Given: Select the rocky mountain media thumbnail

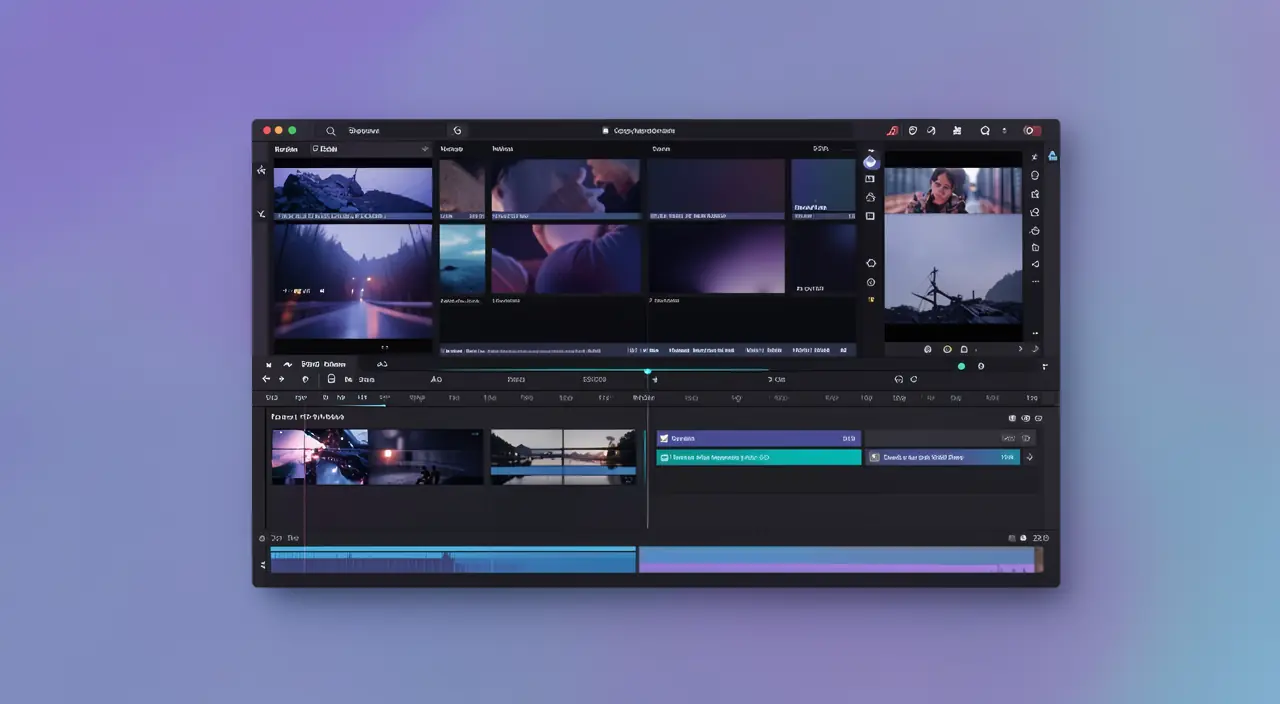Looking at the screenshot, I should 353,191.
